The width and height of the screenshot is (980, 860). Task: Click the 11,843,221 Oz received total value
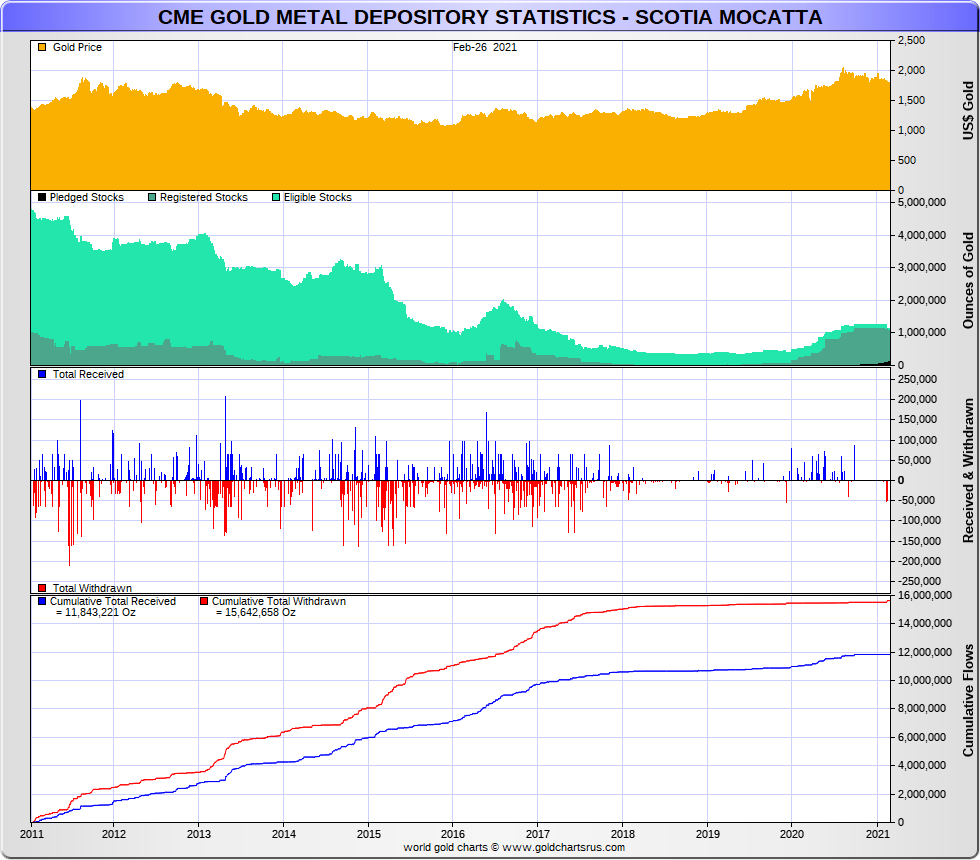tap(95, 613)
